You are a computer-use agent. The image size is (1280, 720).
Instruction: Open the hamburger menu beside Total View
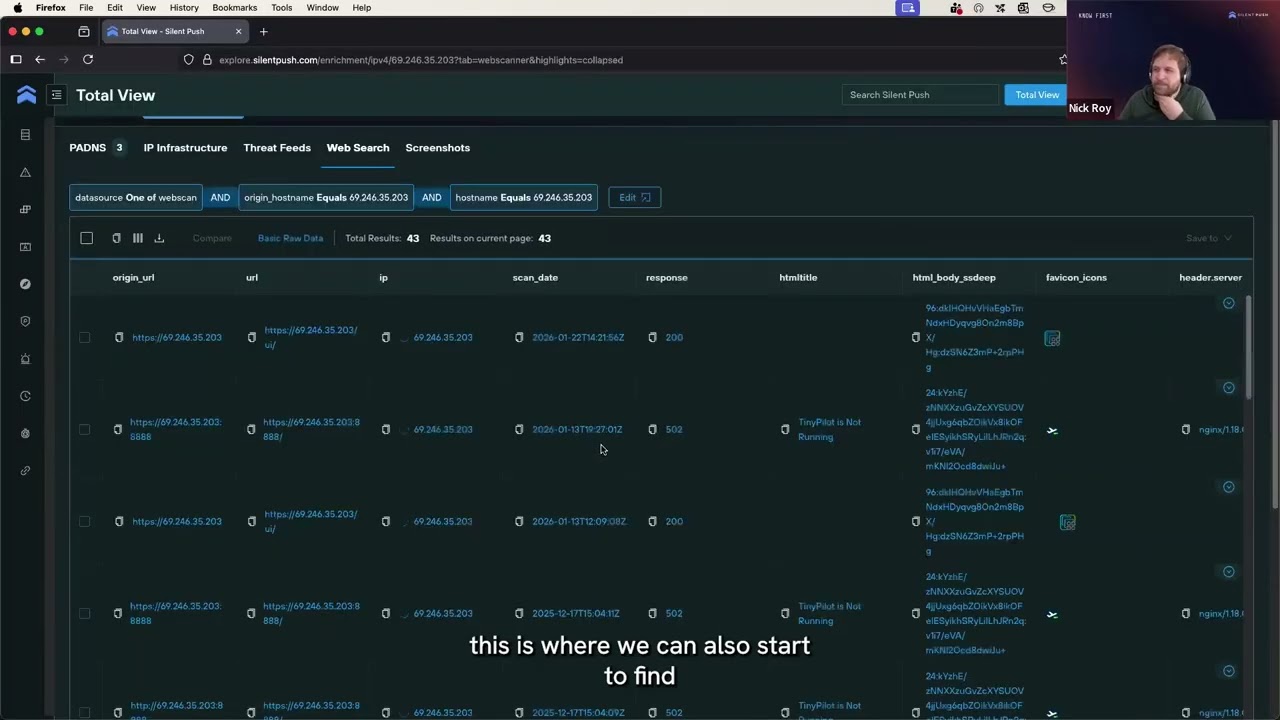tap(57, 95)
